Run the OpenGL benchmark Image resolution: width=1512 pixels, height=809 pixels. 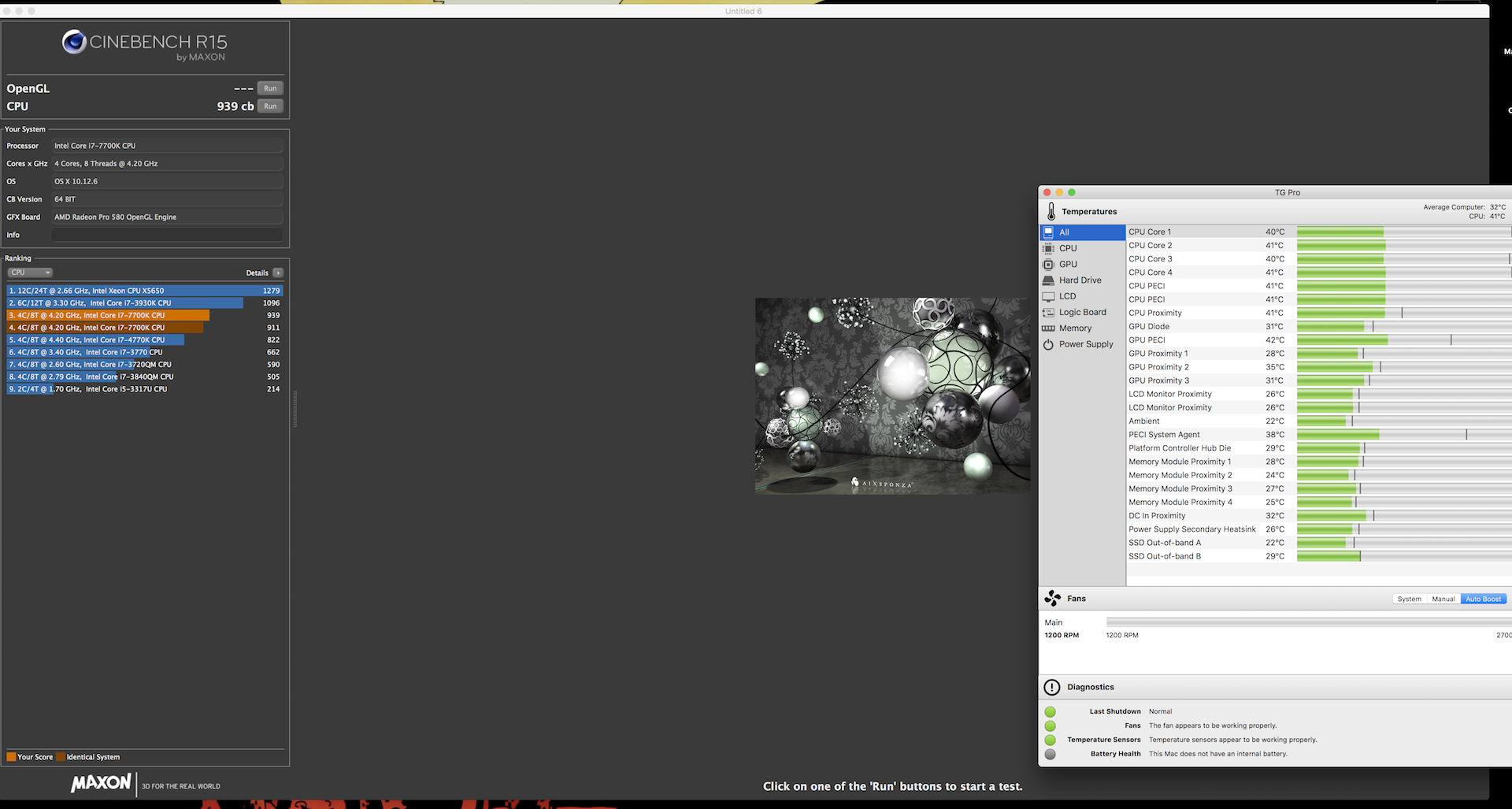pos(270,88)
